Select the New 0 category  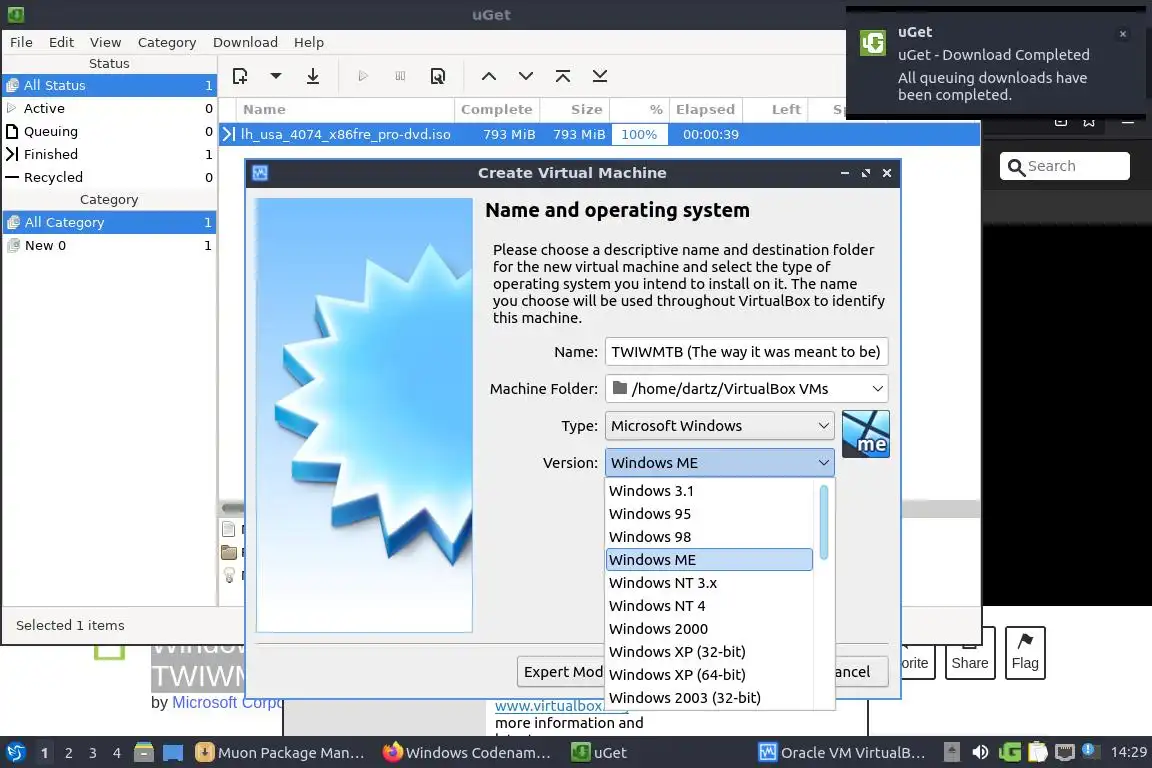(109, 245)
